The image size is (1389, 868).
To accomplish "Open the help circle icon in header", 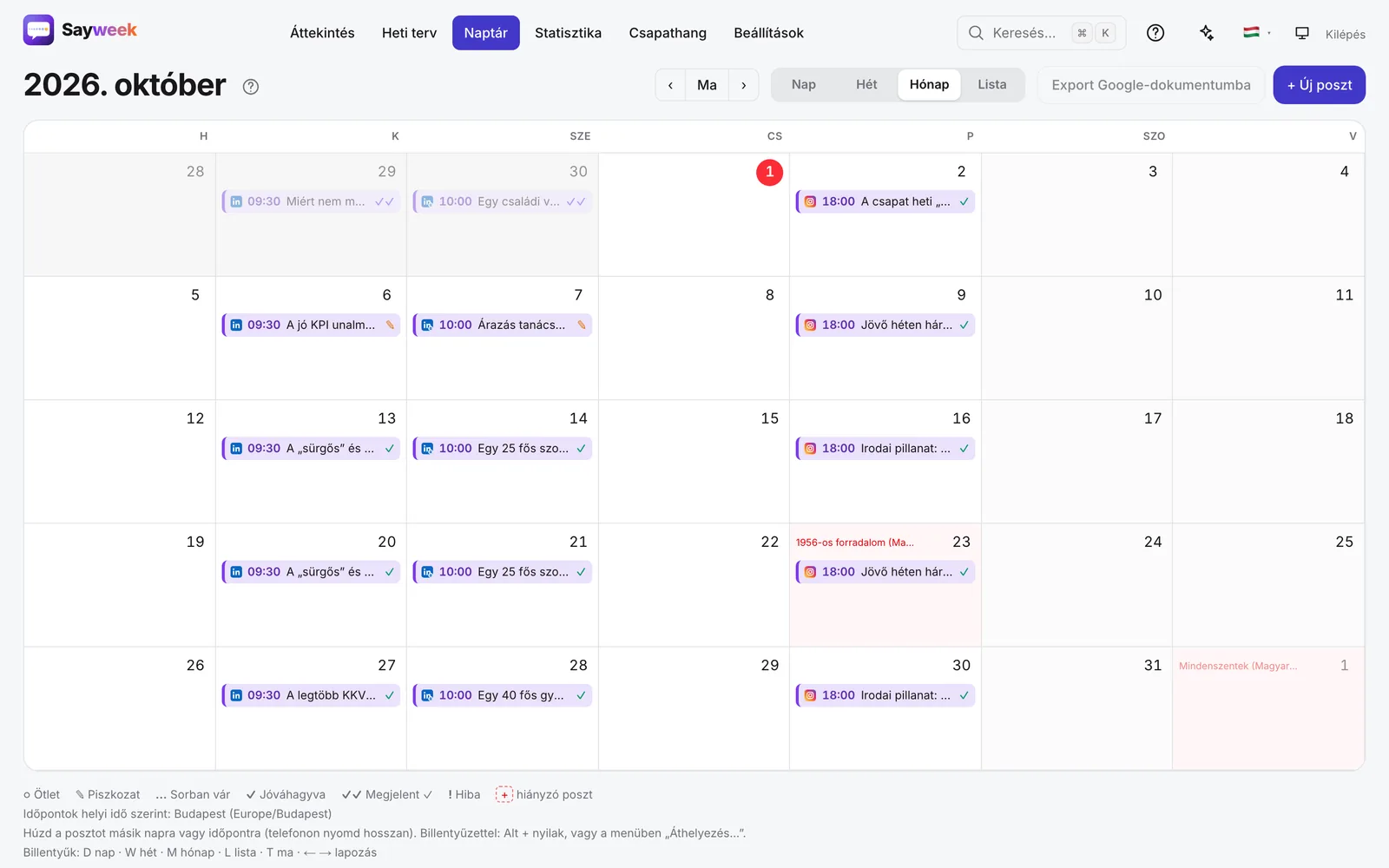I will (x=1155, y=33).
